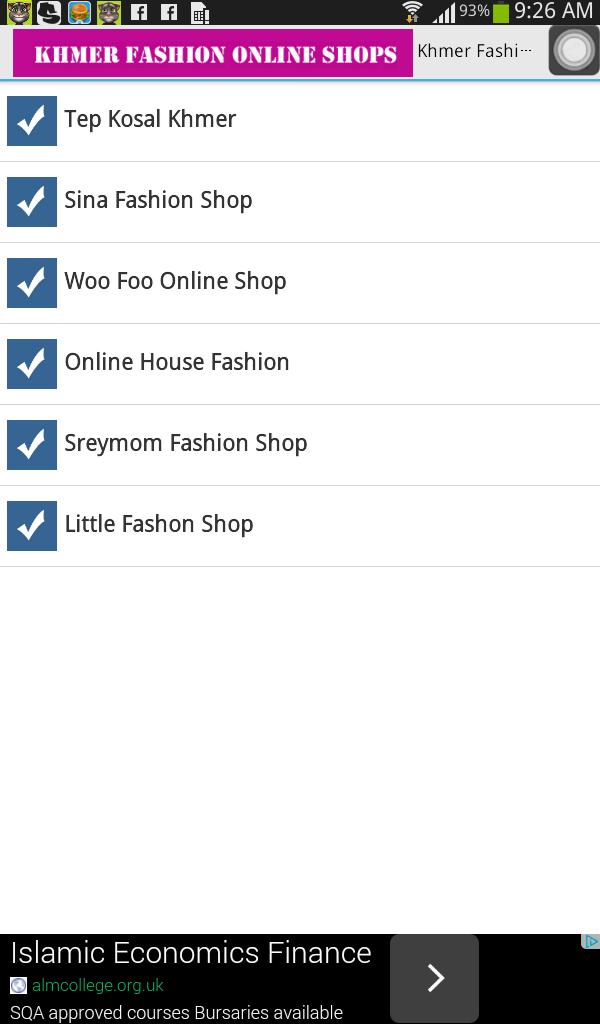Toggle the checkmark for Little Fashon Shop

pos(32,526)
